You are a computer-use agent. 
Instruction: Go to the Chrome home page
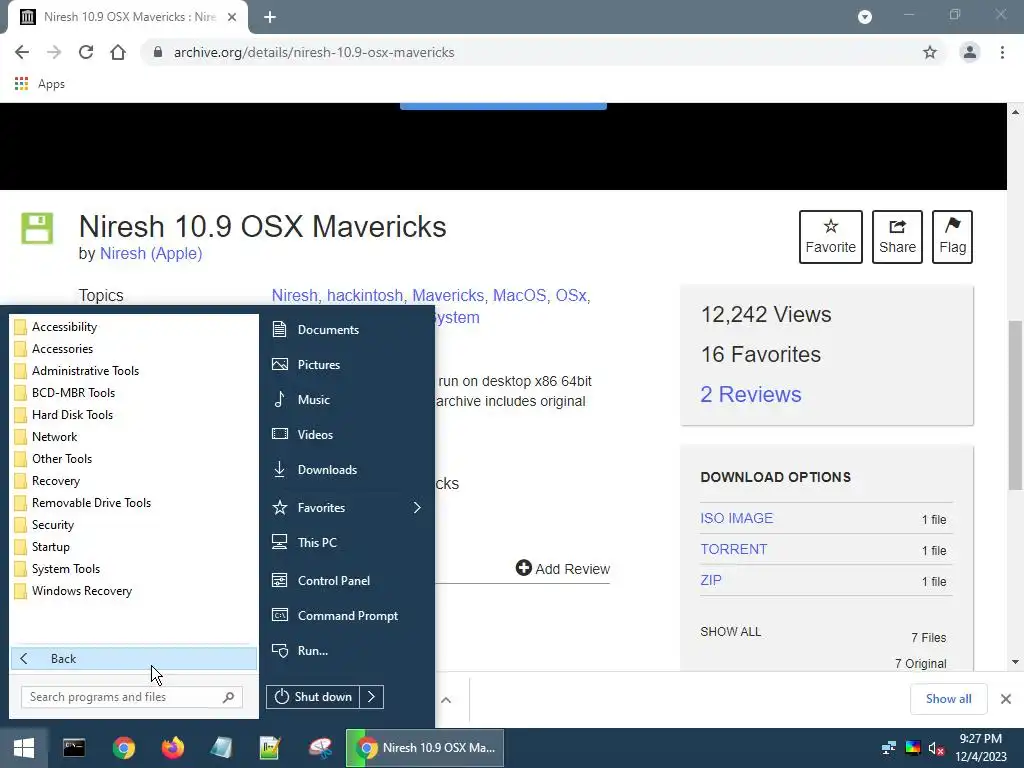click(x=118, y=52)
